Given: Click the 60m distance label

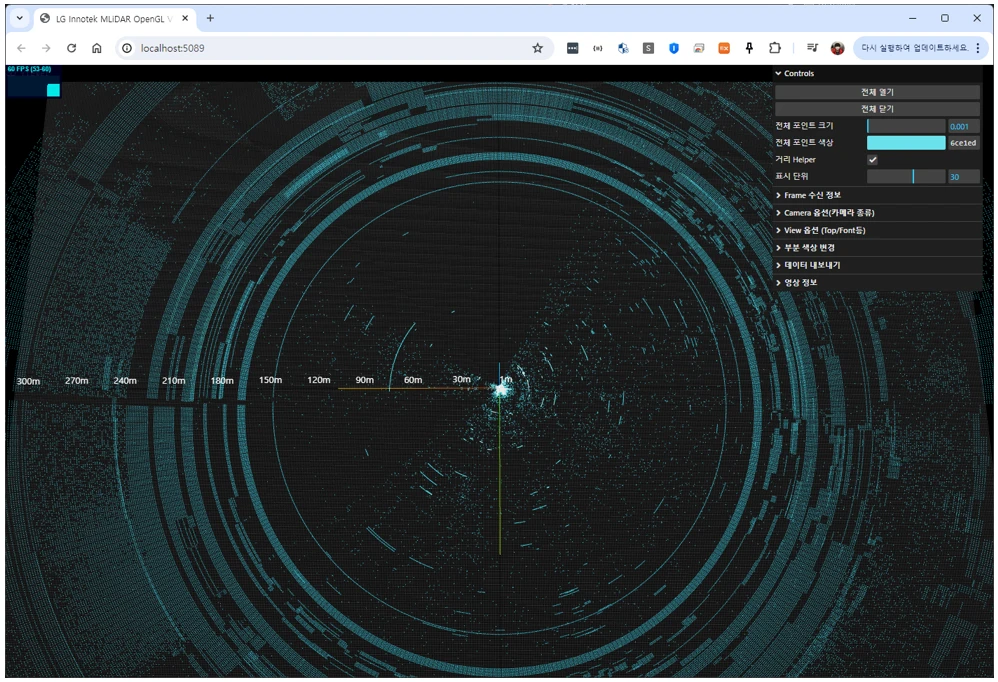Looking at the screenshot, I should (412, 380).
